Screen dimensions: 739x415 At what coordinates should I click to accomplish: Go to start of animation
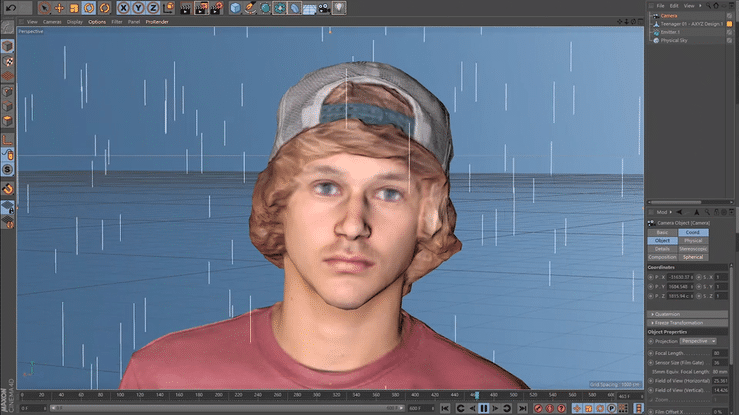[445, 408]
